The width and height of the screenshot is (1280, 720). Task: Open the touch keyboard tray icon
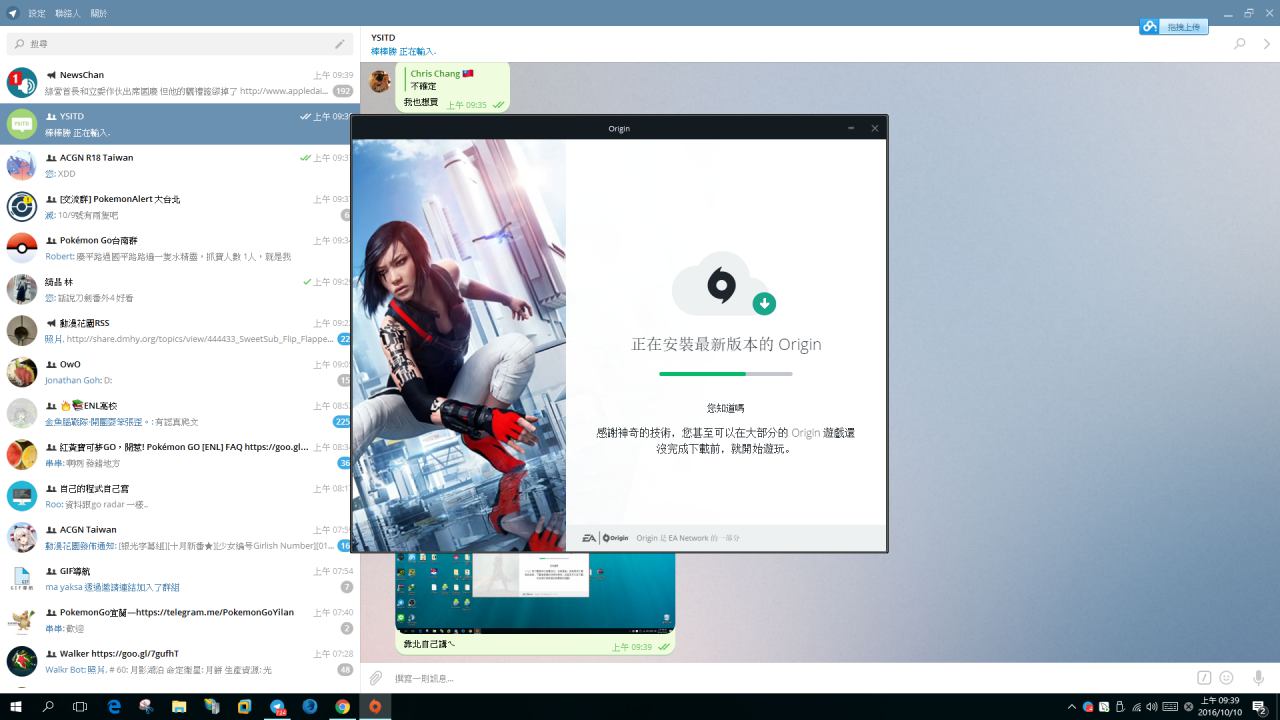(x=1170, y=707)
